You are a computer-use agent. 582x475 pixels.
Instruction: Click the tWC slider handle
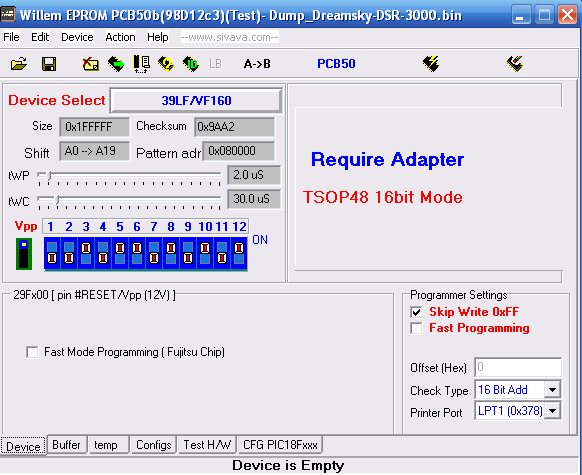point(57,200)
